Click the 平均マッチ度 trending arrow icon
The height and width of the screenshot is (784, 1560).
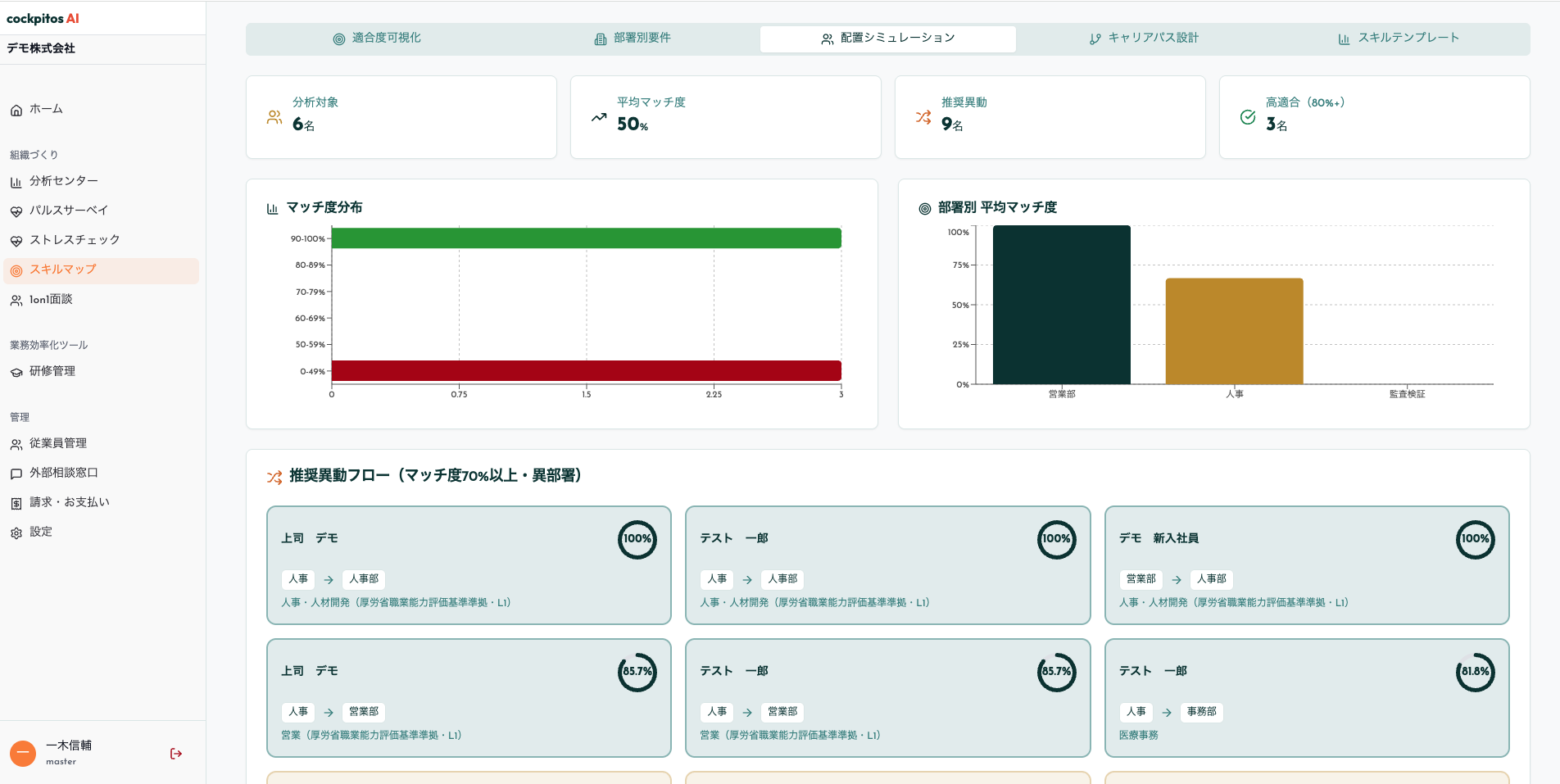[x=599, y=117]
